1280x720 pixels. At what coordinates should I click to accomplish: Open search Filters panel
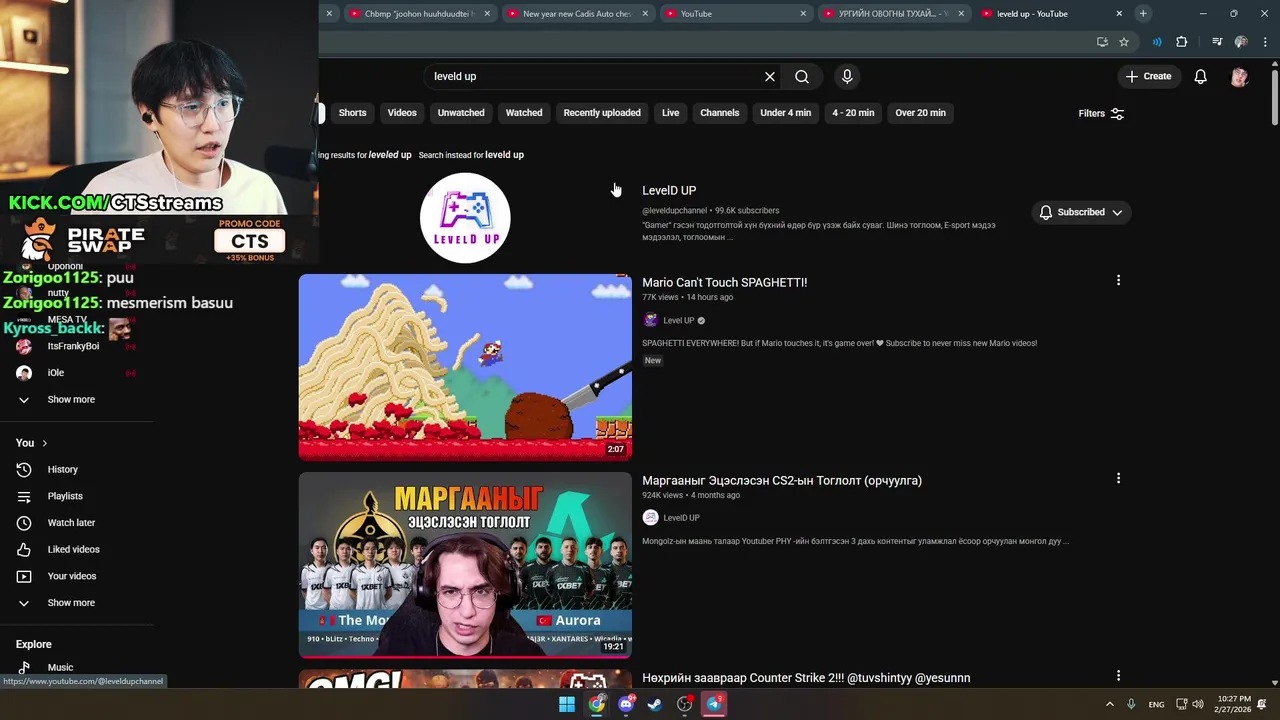(1101, 113)
